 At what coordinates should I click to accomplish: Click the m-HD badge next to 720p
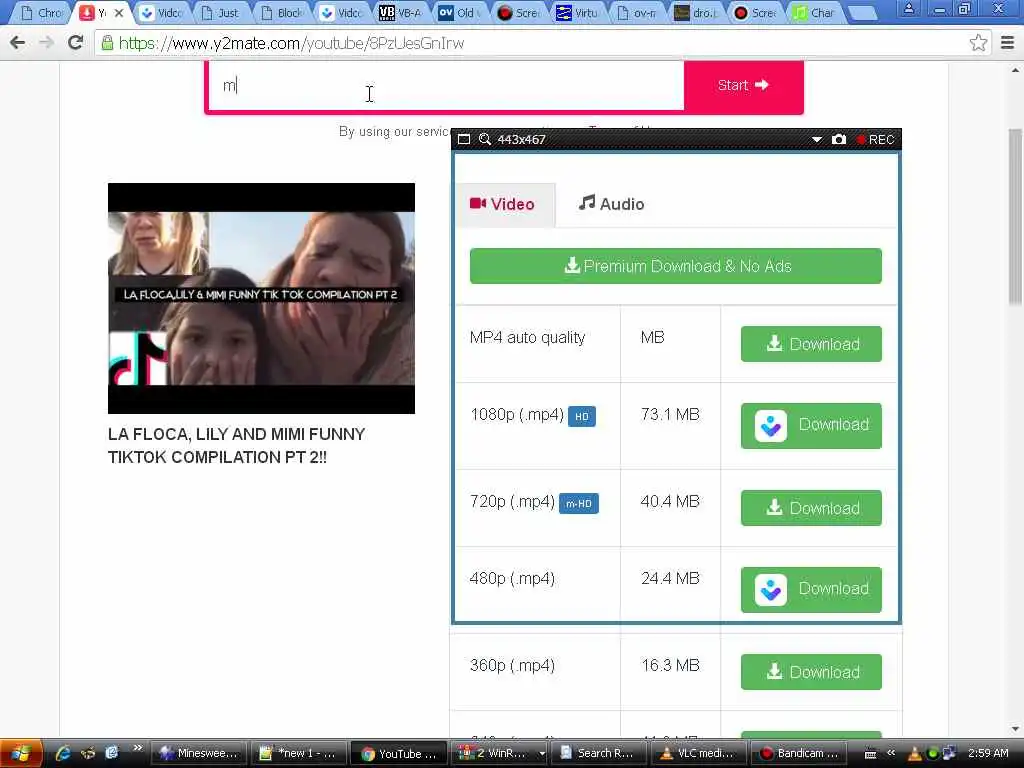tap(579, 504)
